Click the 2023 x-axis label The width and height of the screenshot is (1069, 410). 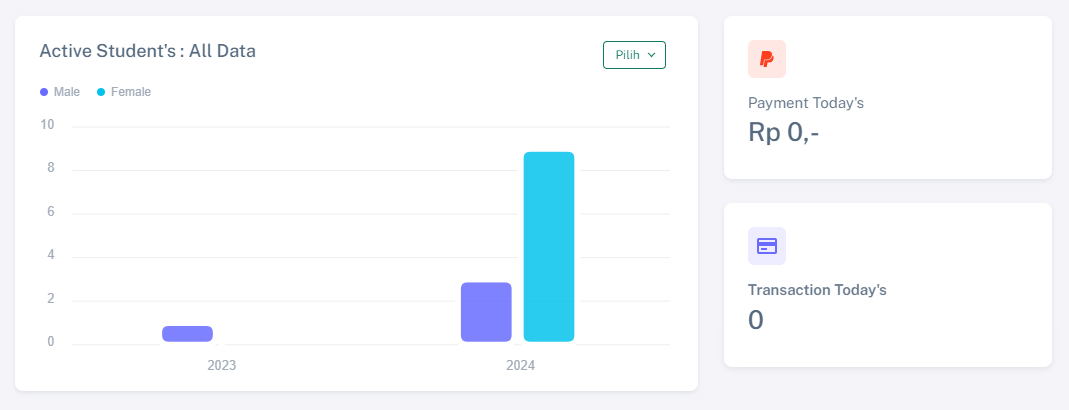221,366
